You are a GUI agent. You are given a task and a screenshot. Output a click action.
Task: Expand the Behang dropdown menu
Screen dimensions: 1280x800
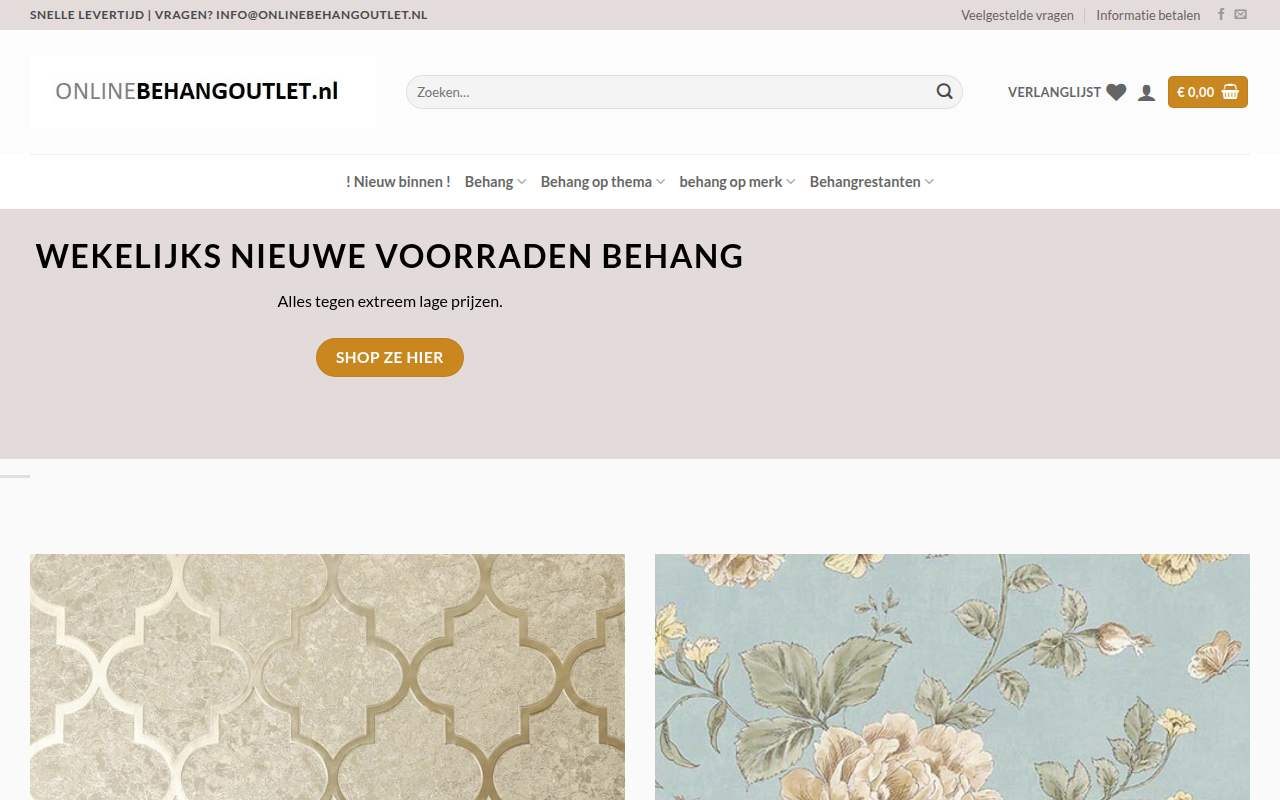point(495,182)
